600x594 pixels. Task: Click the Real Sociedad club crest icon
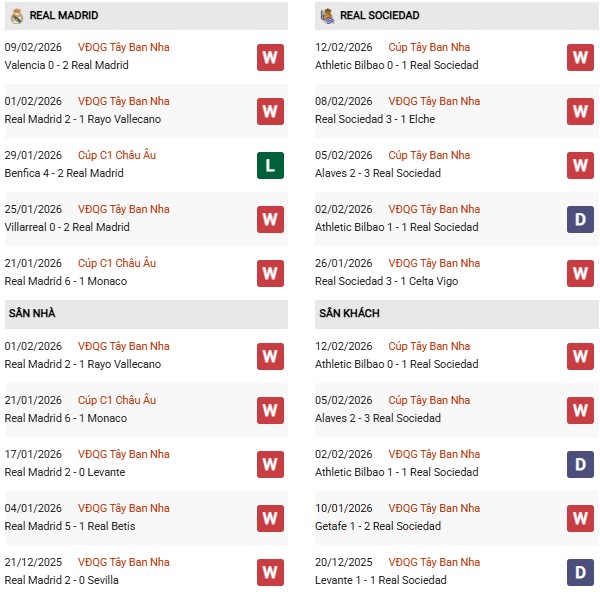click(x=326, y=16)
